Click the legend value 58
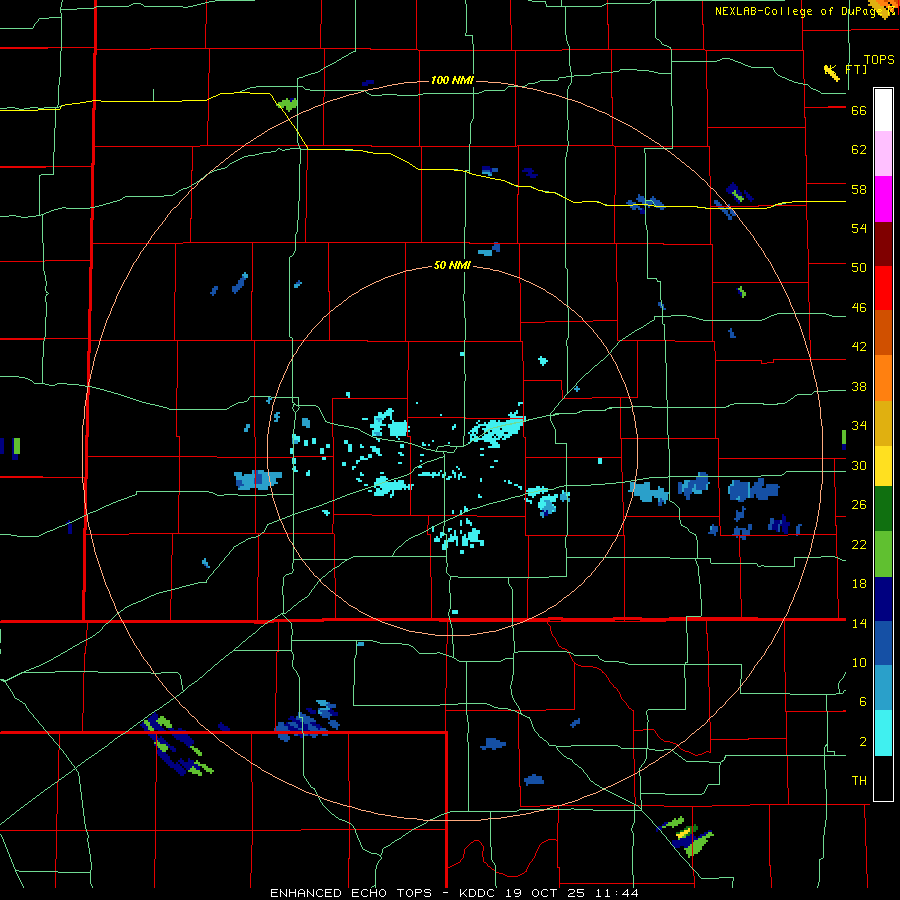This screenshot has height=900, width=900. (x=859, y=189)
